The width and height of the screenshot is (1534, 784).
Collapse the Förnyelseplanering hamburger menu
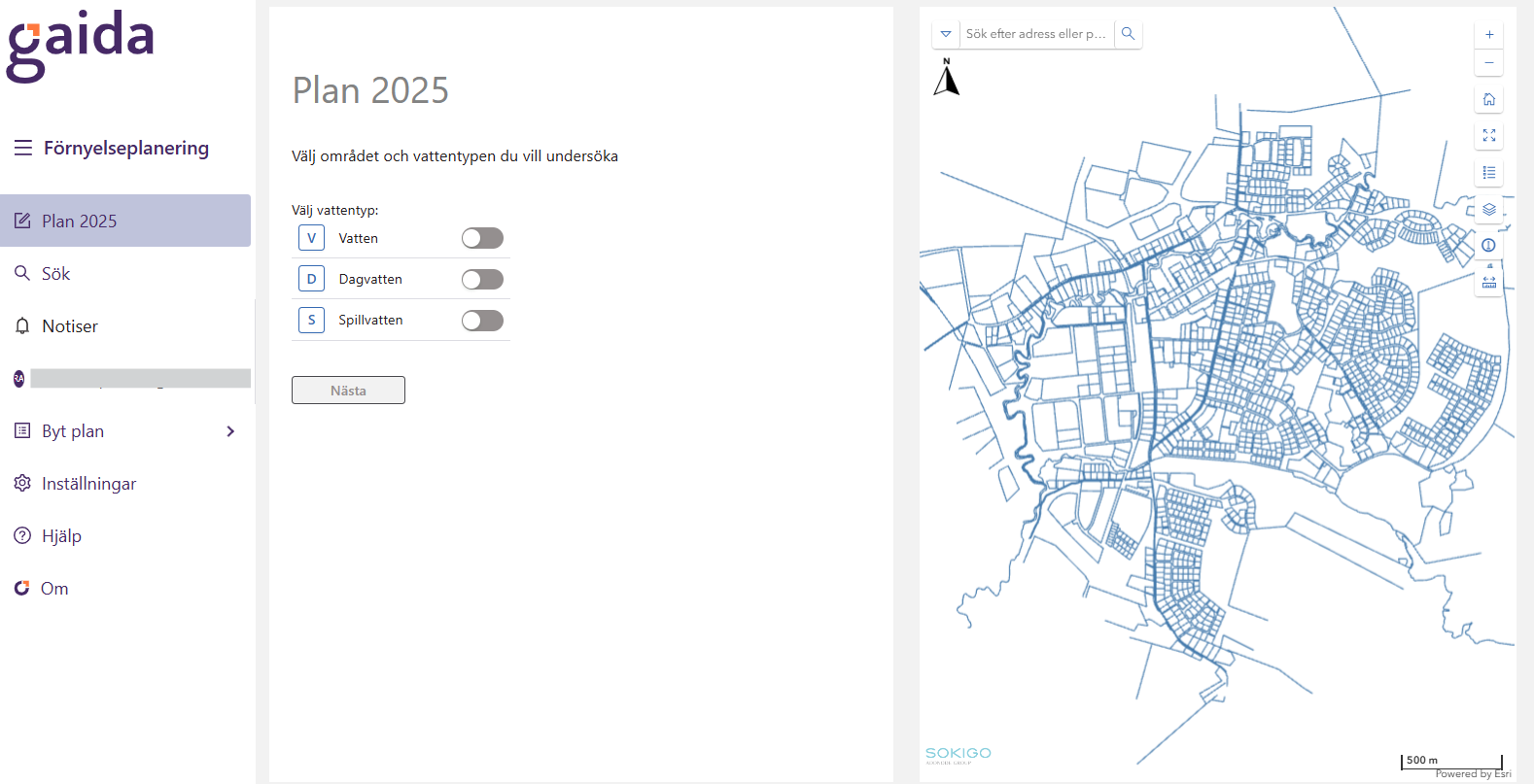(x=23, y=148)
